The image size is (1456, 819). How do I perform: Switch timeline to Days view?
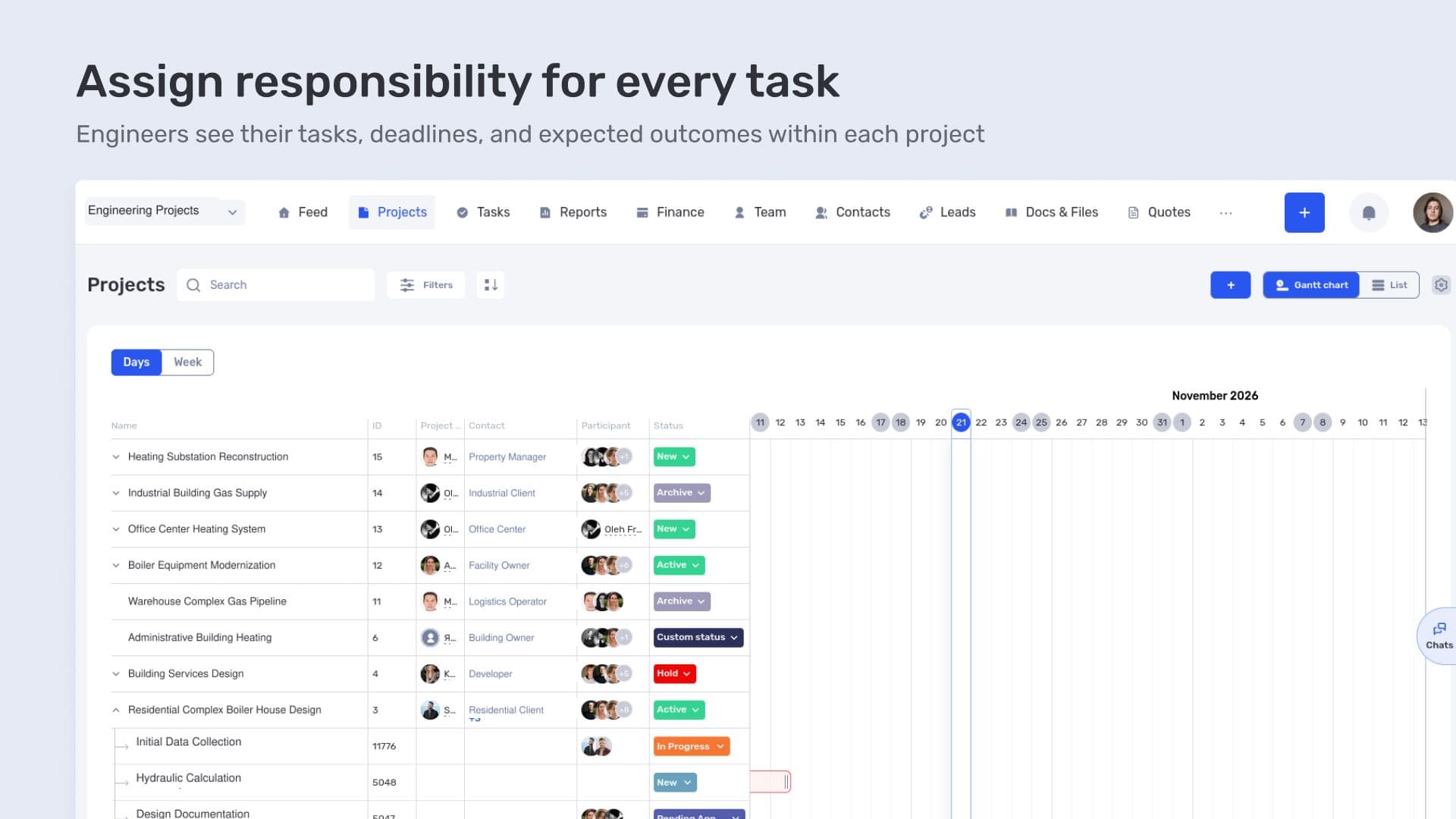[136, 362]
